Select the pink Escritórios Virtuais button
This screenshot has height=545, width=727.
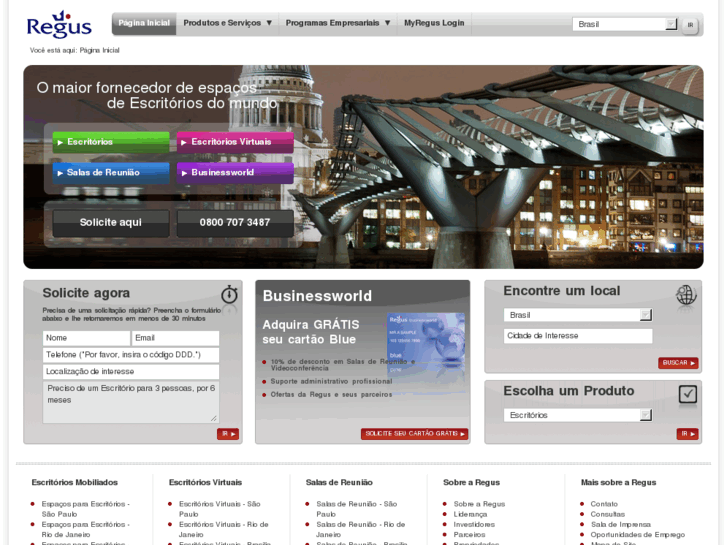[x=235, y=142]
